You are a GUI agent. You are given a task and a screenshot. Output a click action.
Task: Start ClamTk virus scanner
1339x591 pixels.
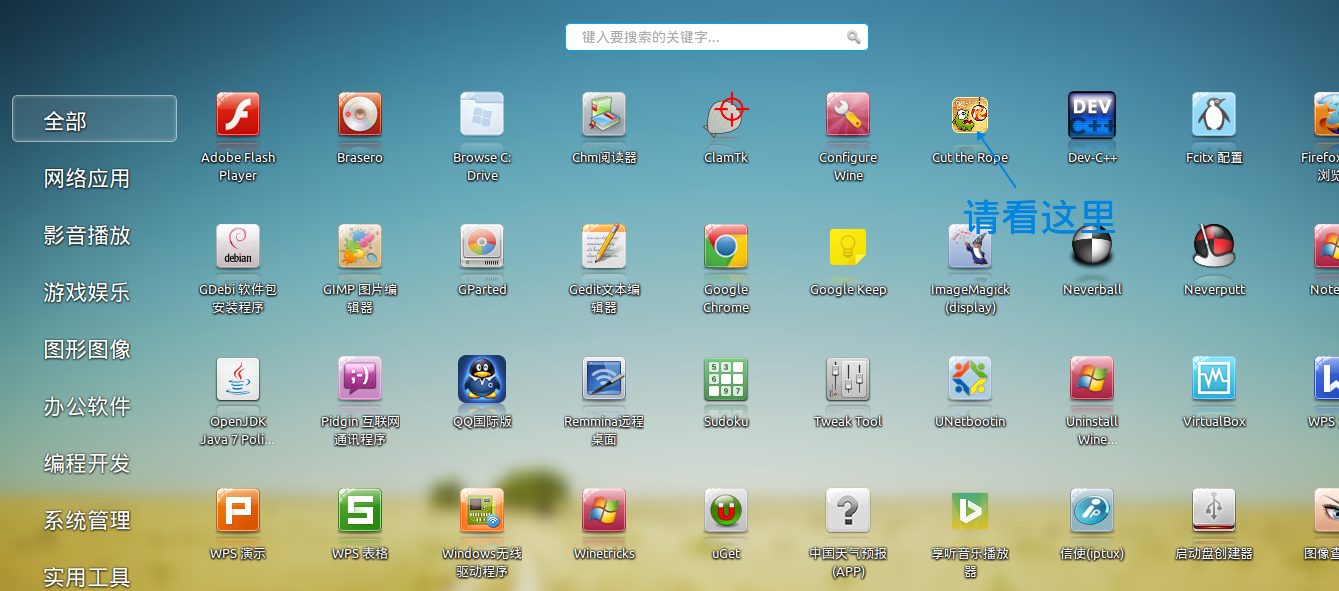[726, 114]
